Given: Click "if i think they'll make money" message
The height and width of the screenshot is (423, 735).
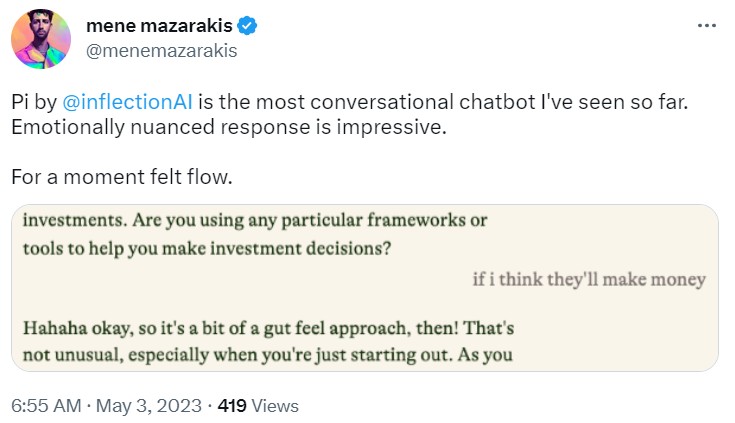Looking at the screenshot, I should [589, 280].
